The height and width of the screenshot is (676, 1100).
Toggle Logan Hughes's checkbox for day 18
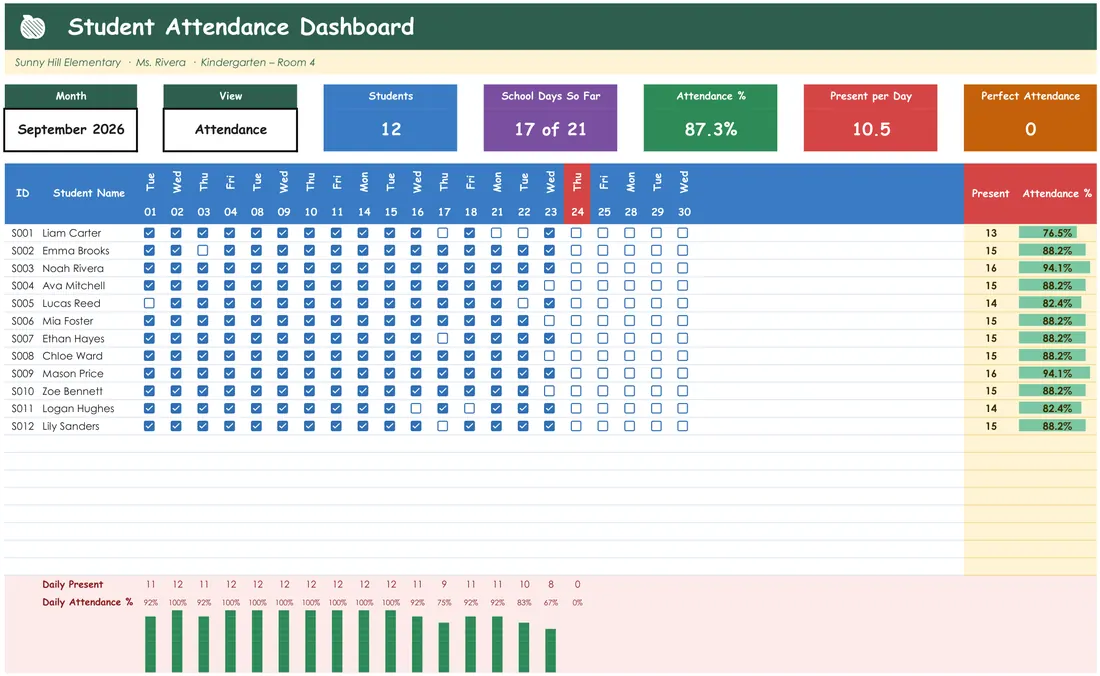(469, 408)
